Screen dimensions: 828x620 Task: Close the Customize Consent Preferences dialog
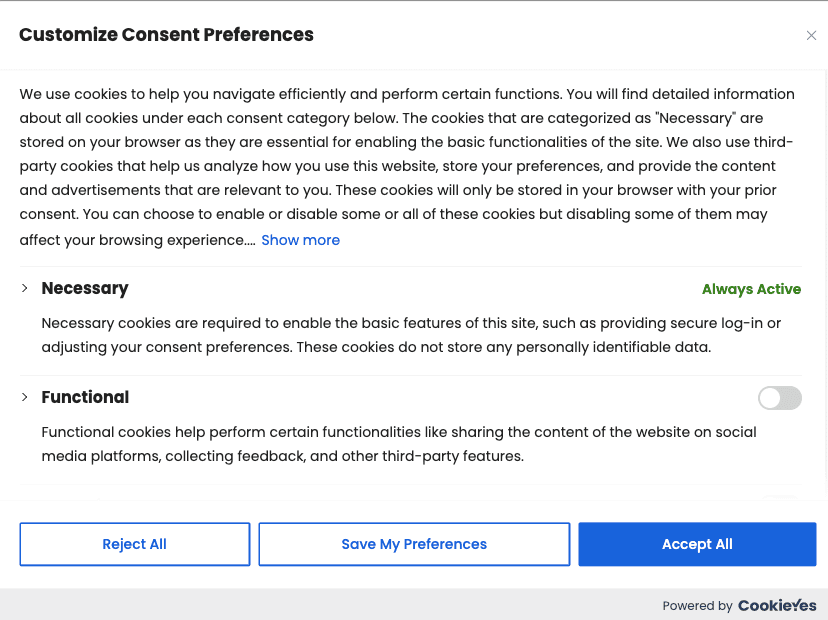(x=811, y=35)
